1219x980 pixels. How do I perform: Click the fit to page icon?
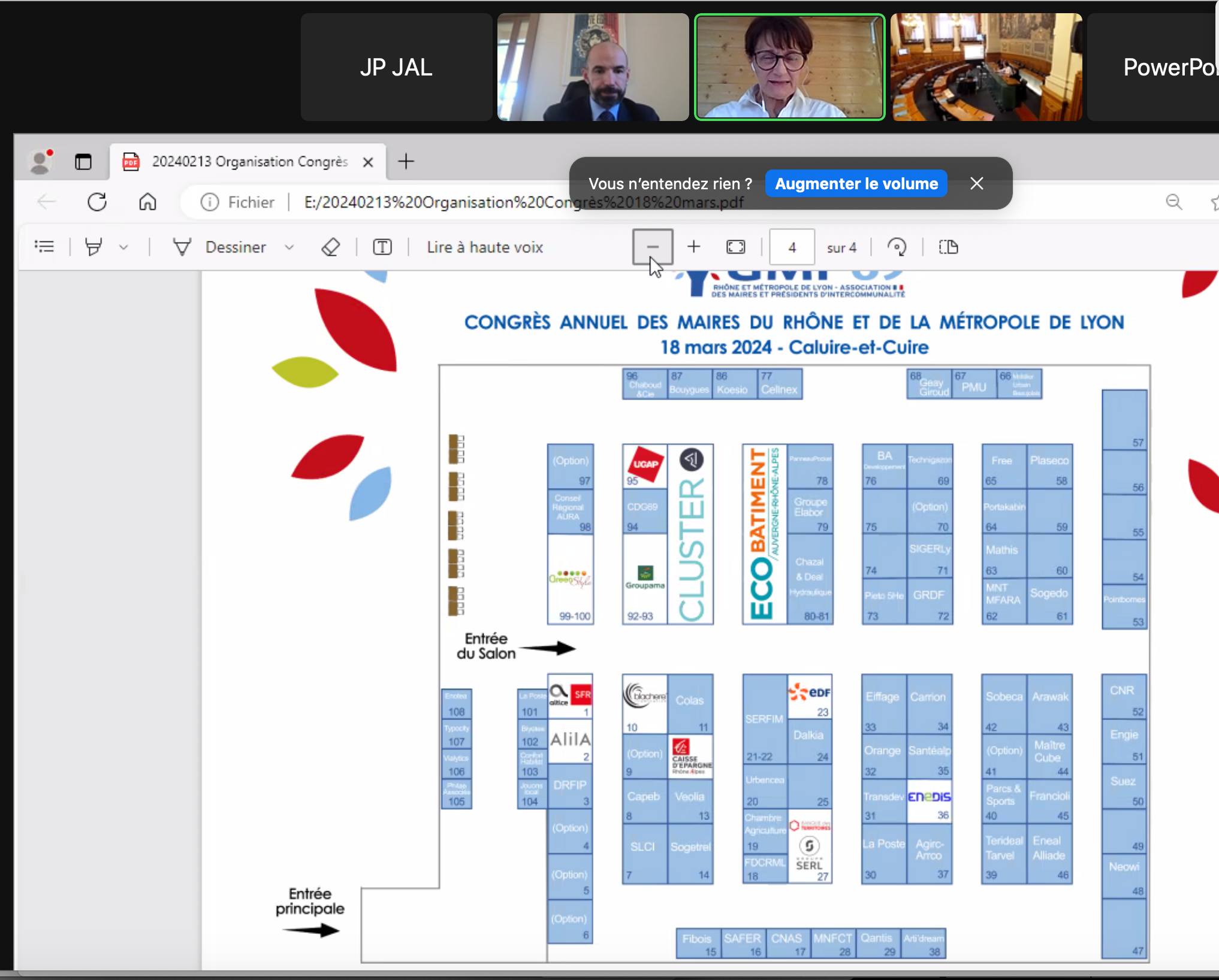735,247
